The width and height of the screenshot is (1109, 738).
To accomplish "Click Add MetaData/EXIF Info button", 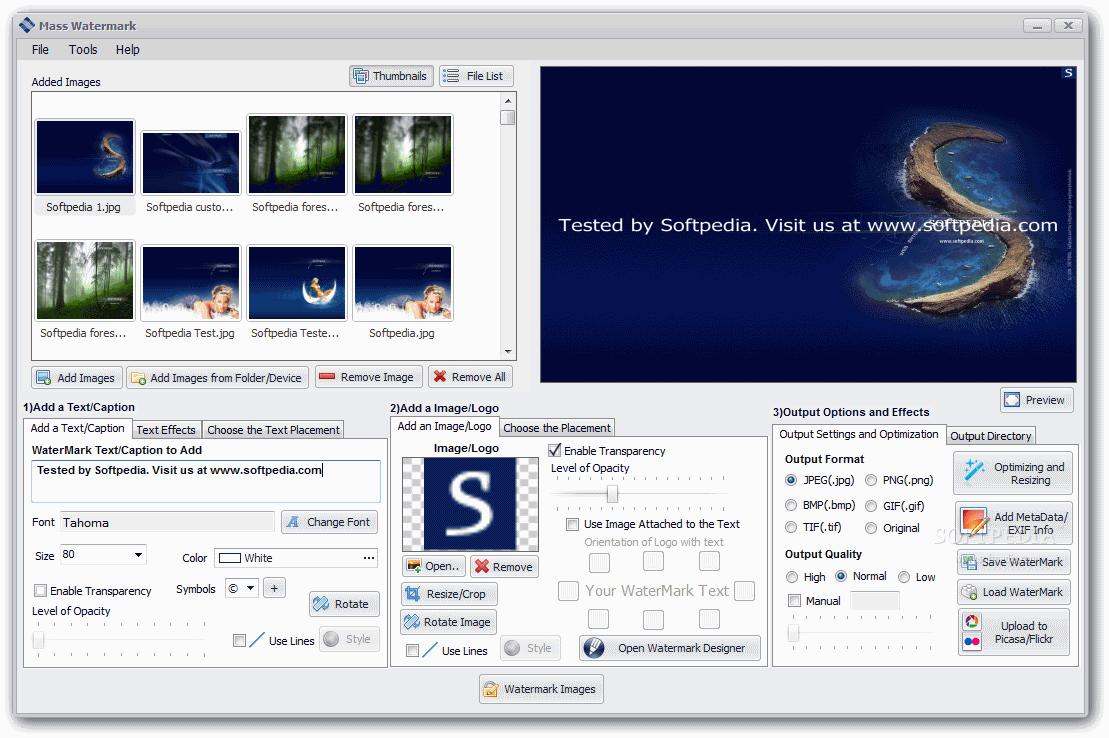I will tap(1013, 523).
